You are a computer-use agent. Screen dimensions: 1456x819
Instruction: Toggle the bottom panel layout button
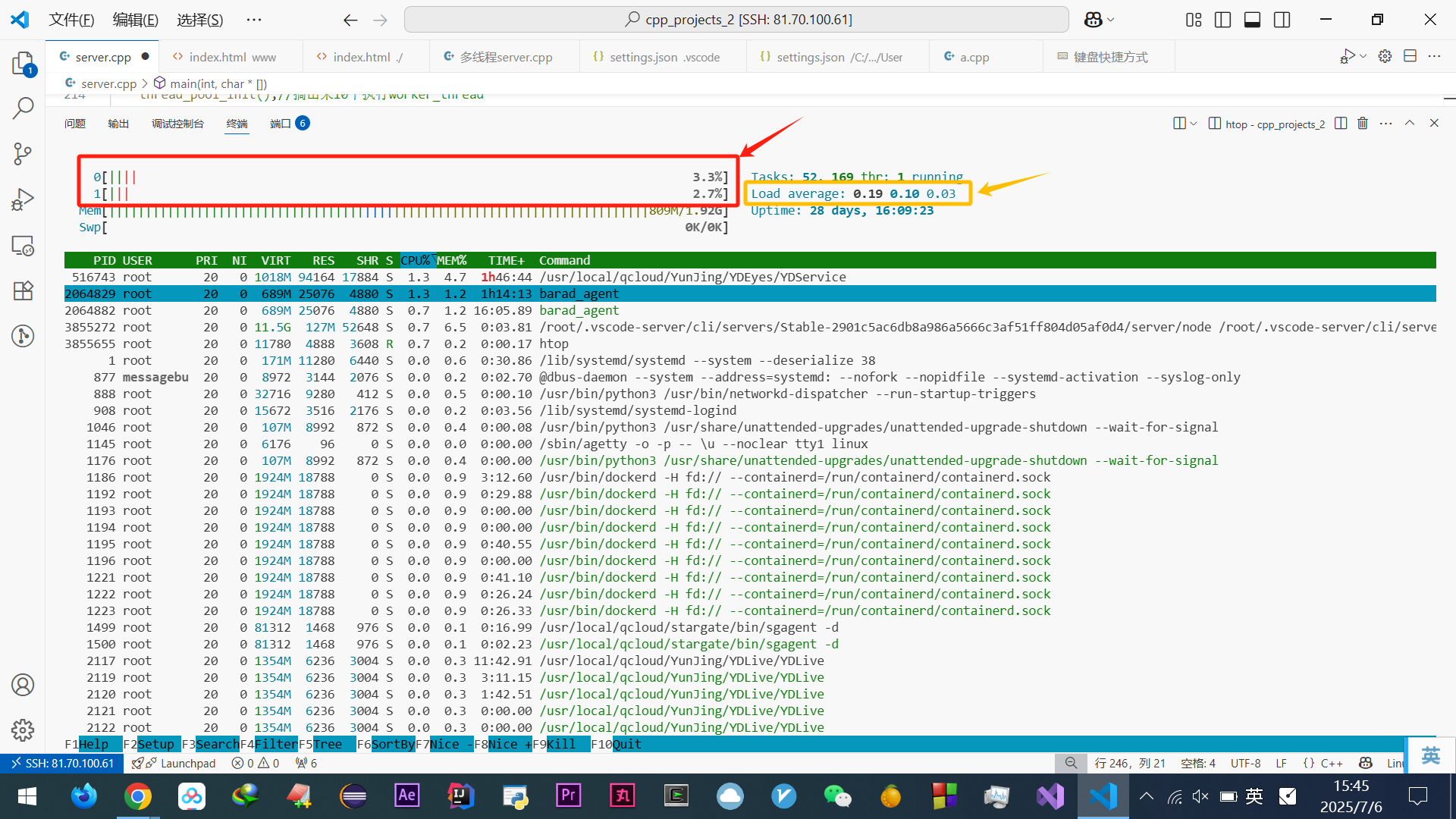pos(1252,20)
